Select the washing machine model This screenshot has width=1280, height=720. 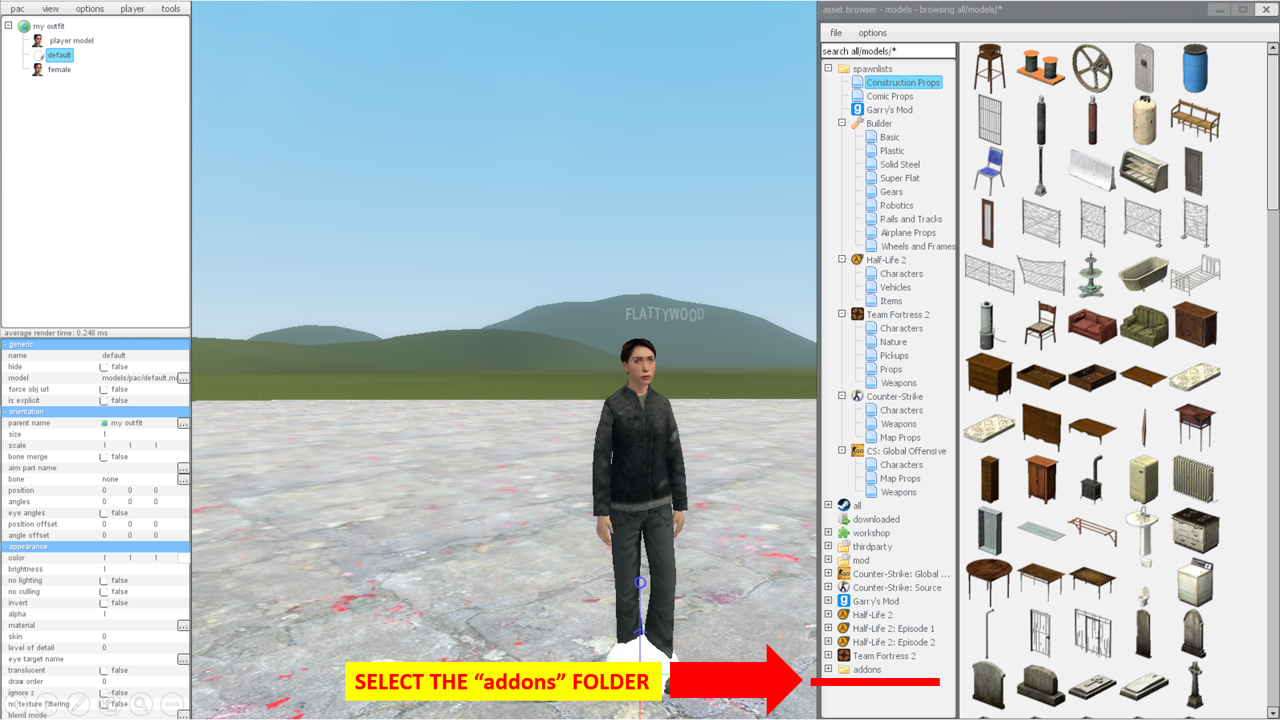point(1195,584)
